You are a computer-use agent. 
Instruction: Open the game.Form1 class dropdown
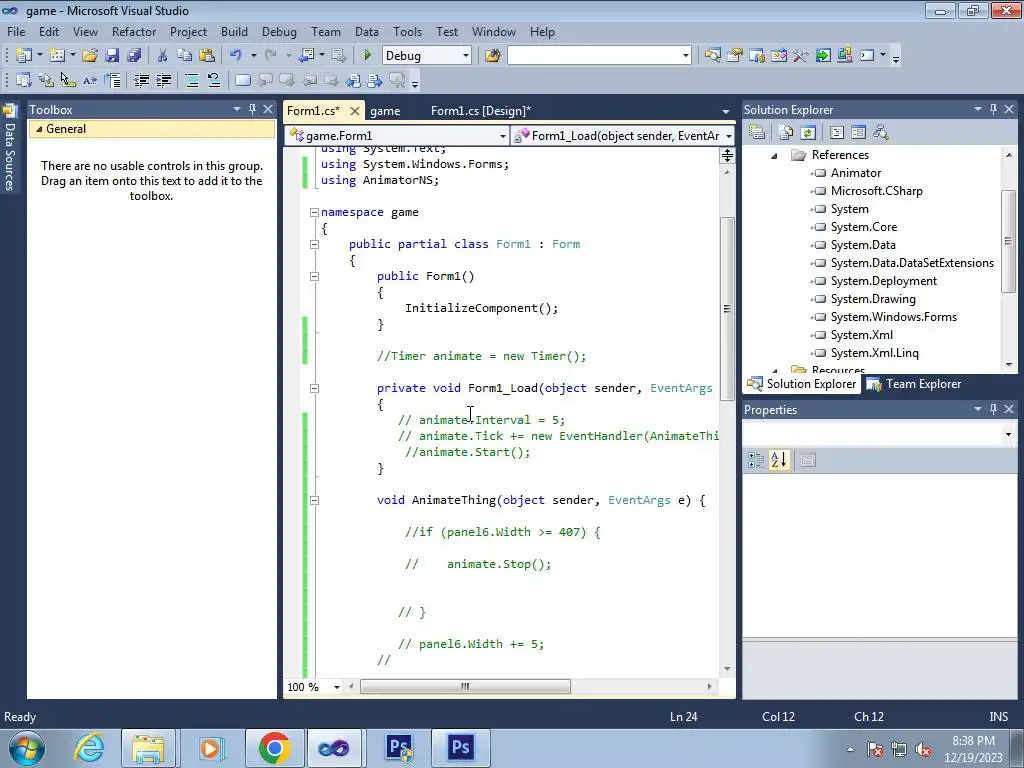click(502, 136)
